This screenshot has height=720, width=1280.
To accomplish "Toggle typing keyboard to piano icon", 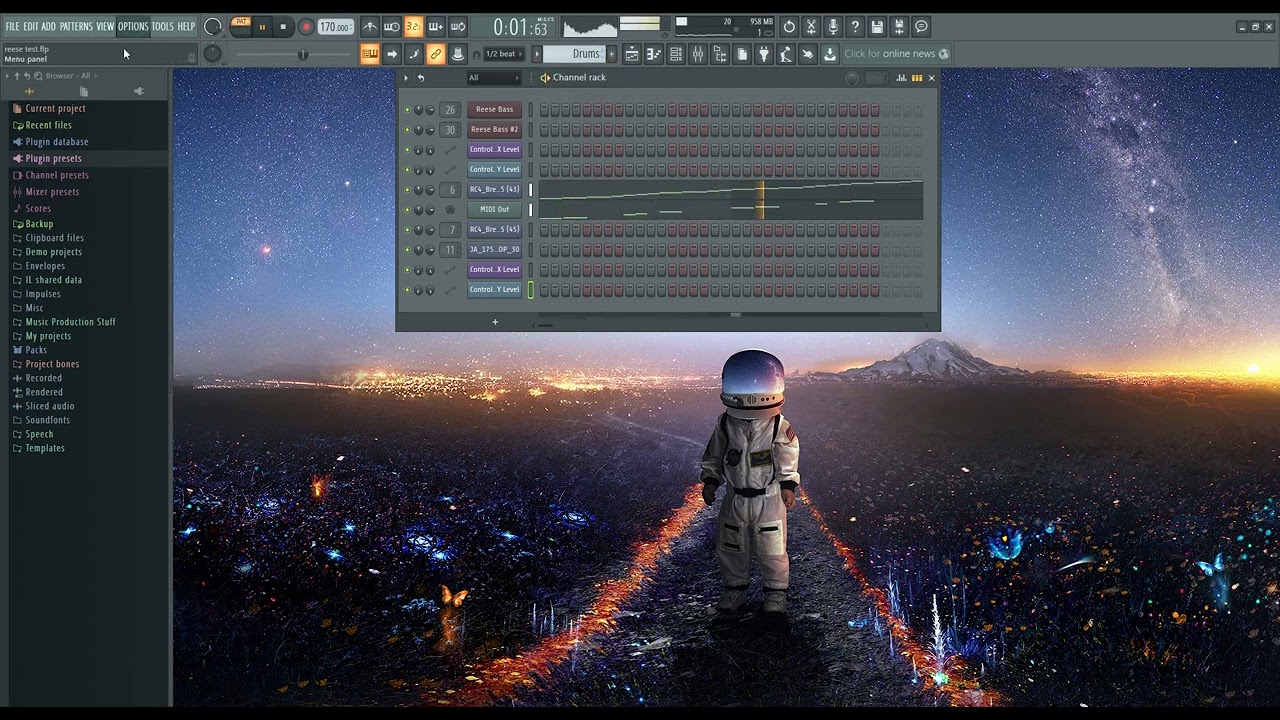I will pos(370,54).
